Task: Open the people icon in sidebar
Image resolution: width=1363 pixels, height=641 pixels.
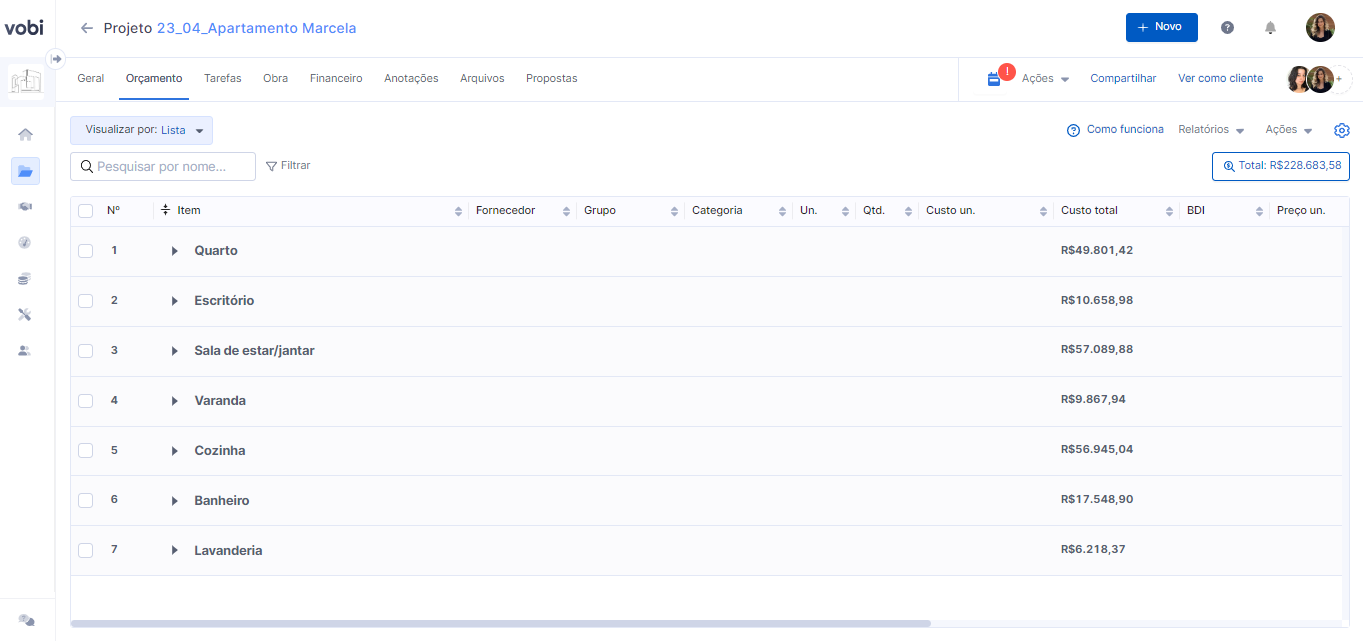Action: 25,351
